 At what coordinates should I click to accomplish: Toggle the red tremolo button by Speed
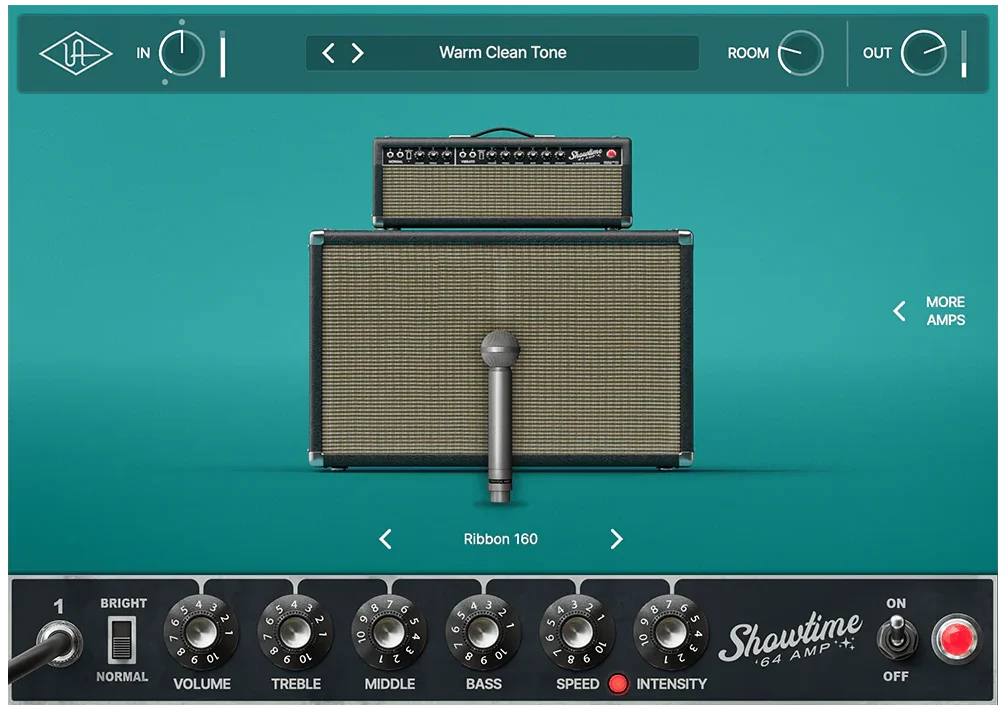click(618, 684)
